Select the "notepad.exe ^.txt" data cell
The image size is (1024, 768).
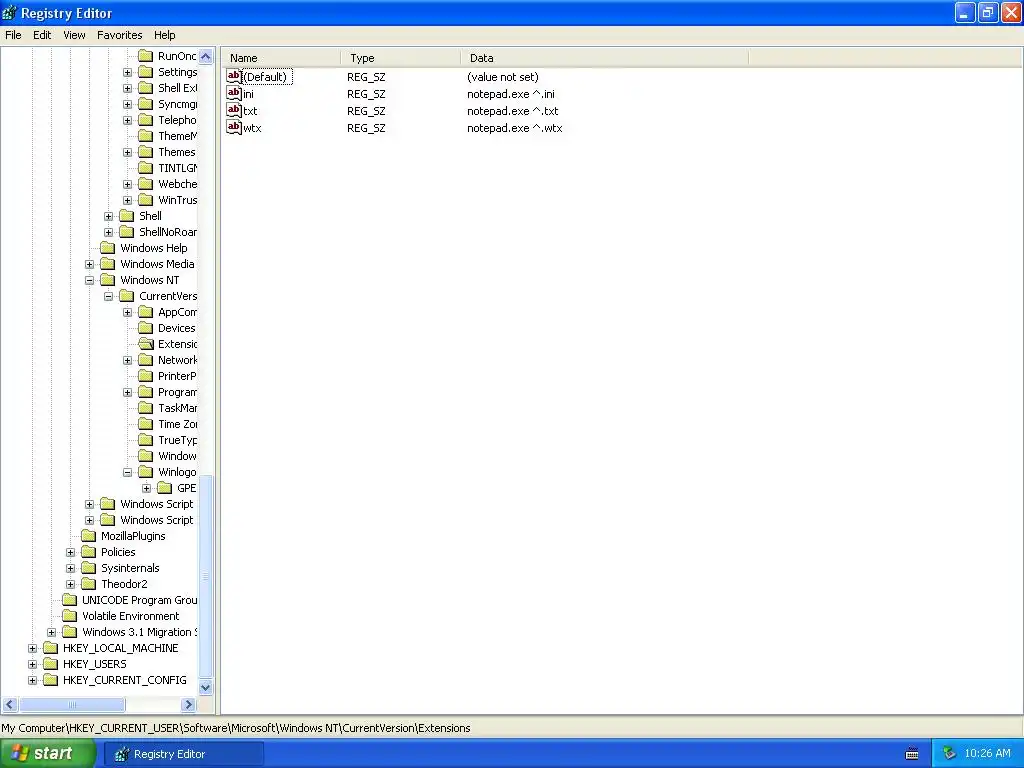(x=513, y=111)
